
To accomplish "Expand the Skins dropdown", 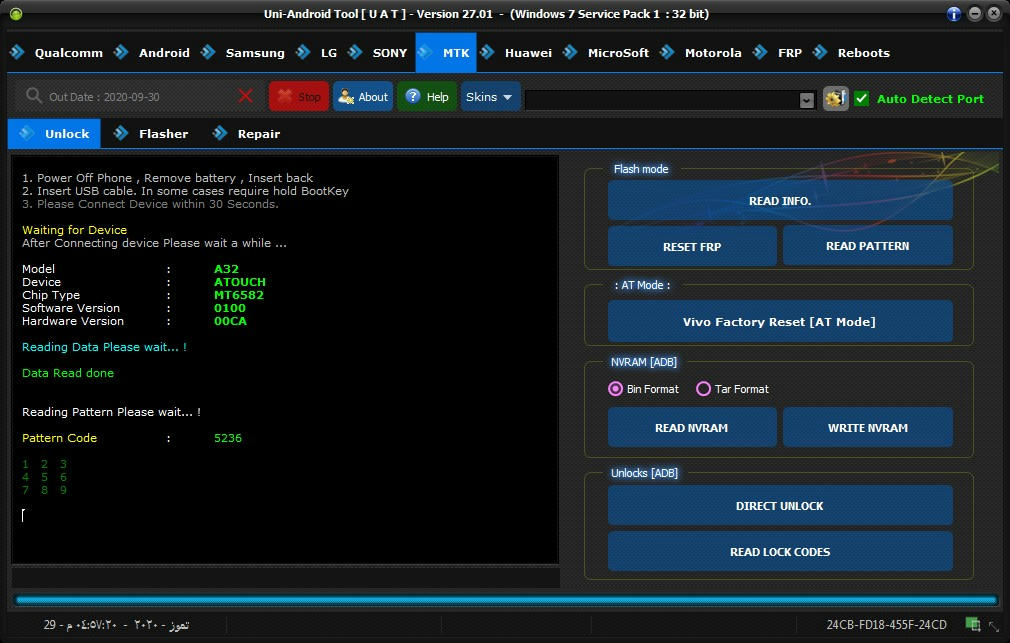I will [490, 97].
